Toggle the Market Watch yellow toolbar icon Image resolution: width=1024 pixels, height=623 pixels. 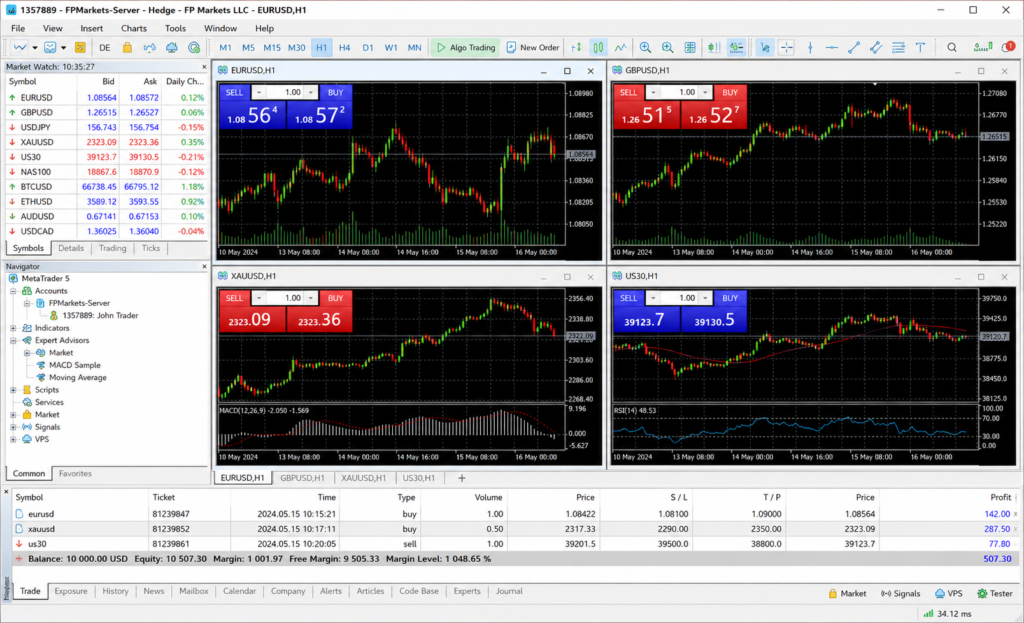80,48
